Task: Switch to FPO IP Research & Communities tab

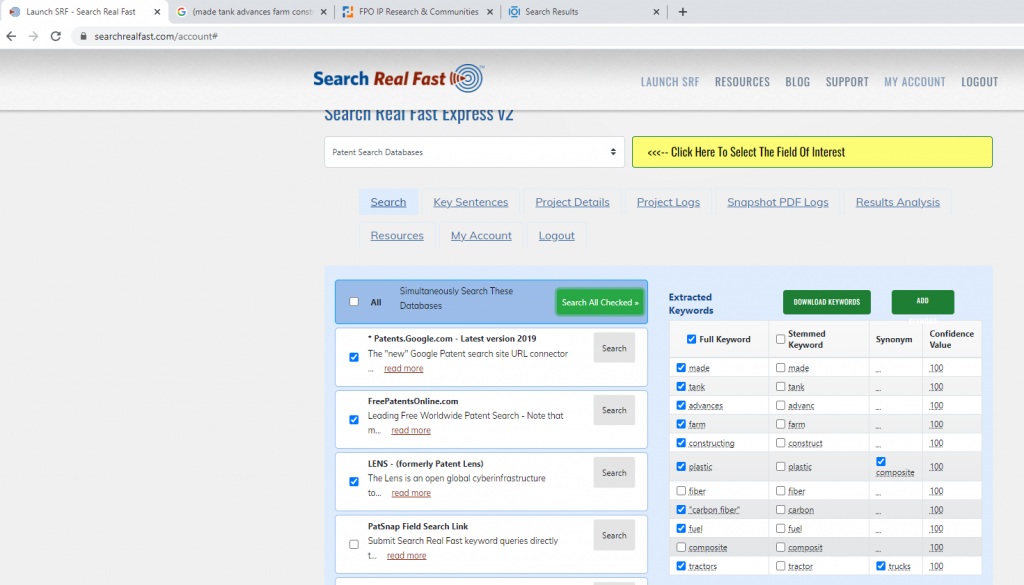Action: coord(418,12)
